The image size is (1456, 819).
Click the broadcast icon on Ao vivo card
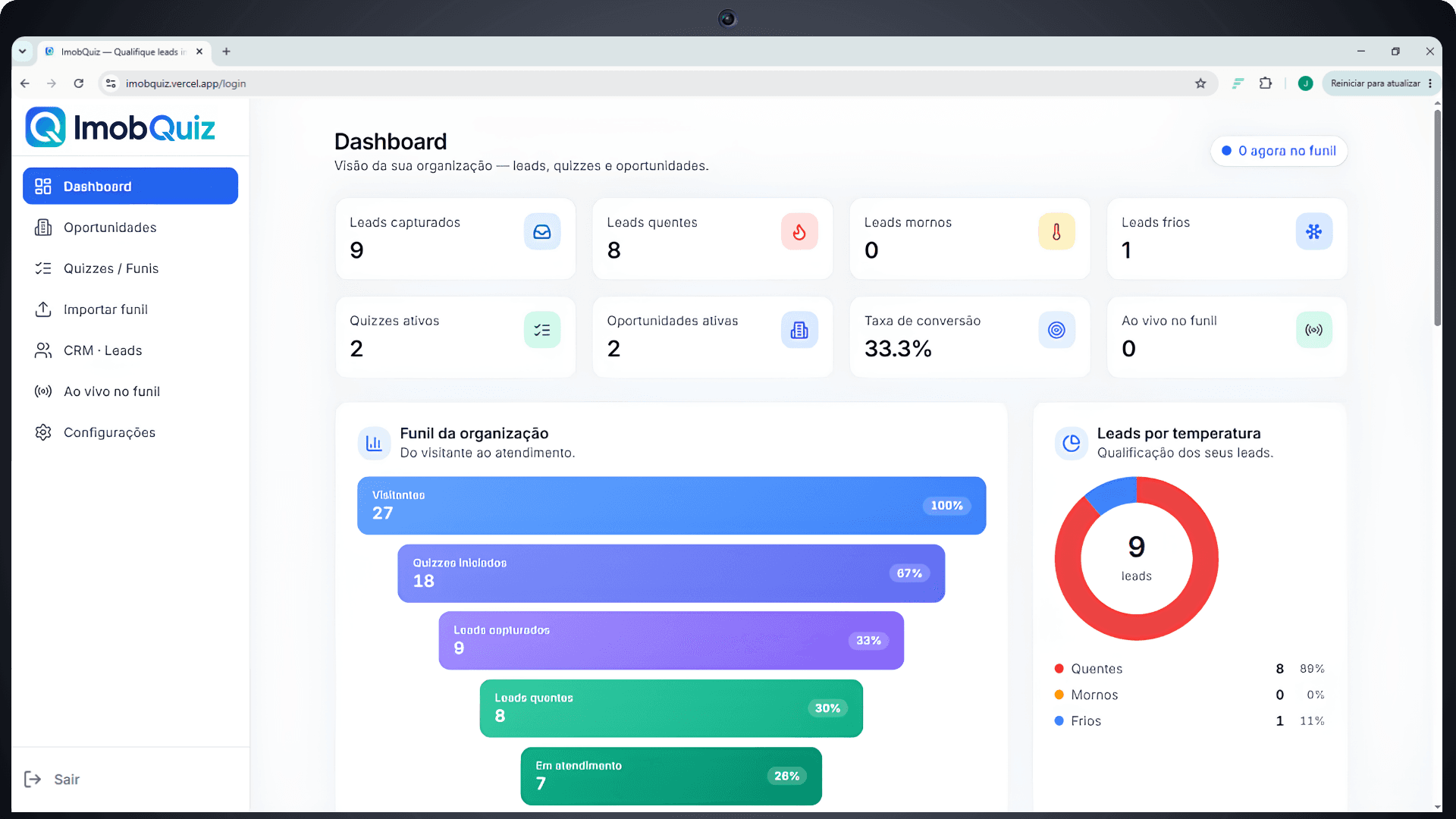point(1314,330)
